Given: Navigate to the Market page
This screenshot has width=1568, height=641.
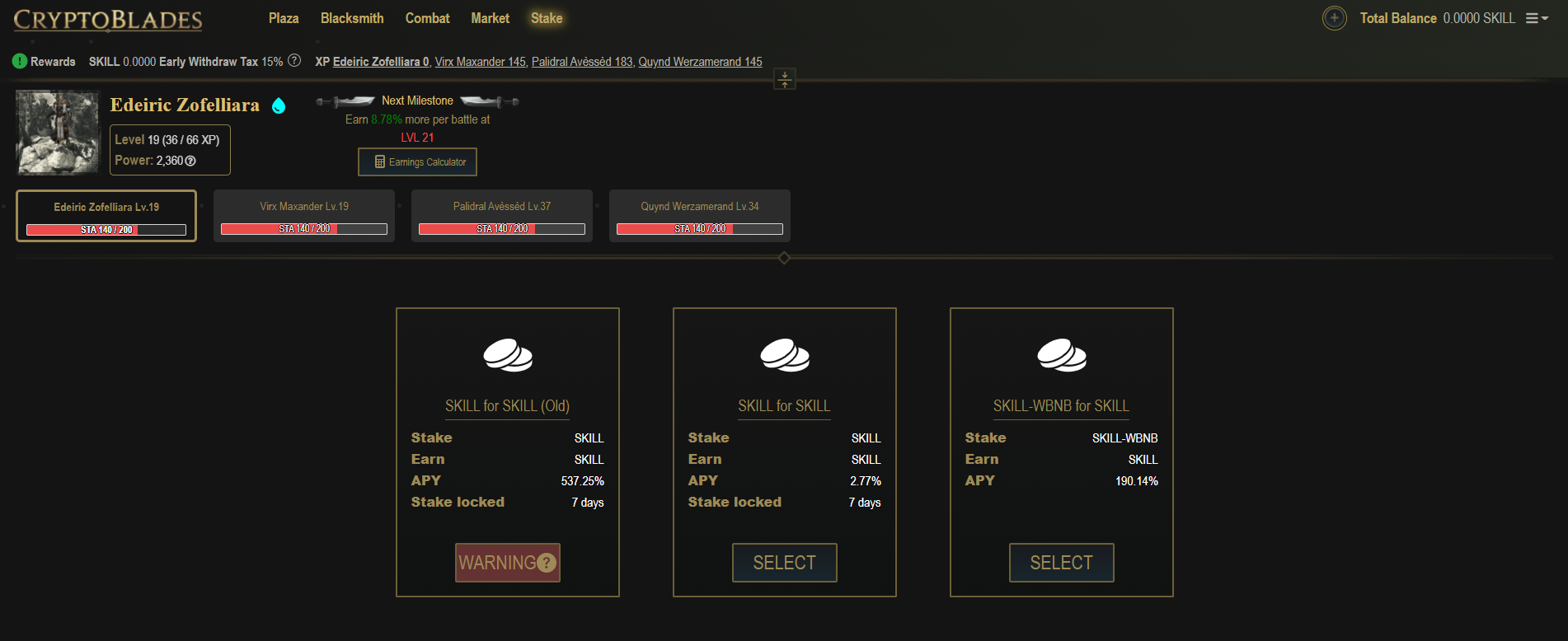Looking at the screenshot, I should [491, 18].
